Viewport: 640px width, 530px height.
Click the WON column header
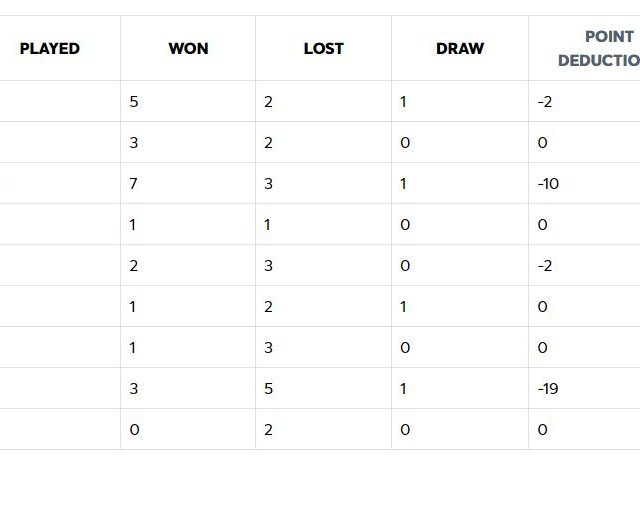[188, 48]
